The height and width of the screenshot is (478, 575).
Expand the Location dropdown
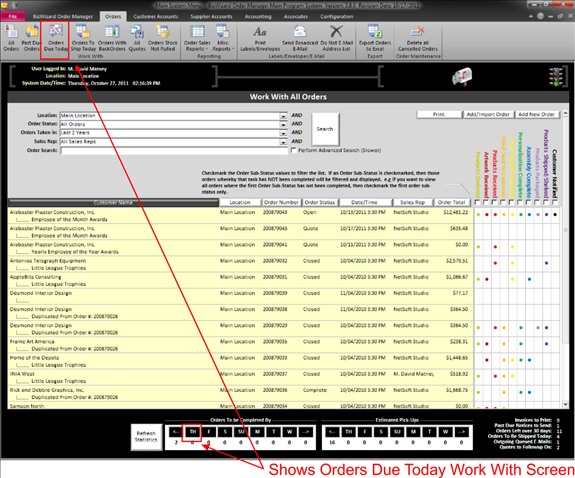[x=283, y=116]
